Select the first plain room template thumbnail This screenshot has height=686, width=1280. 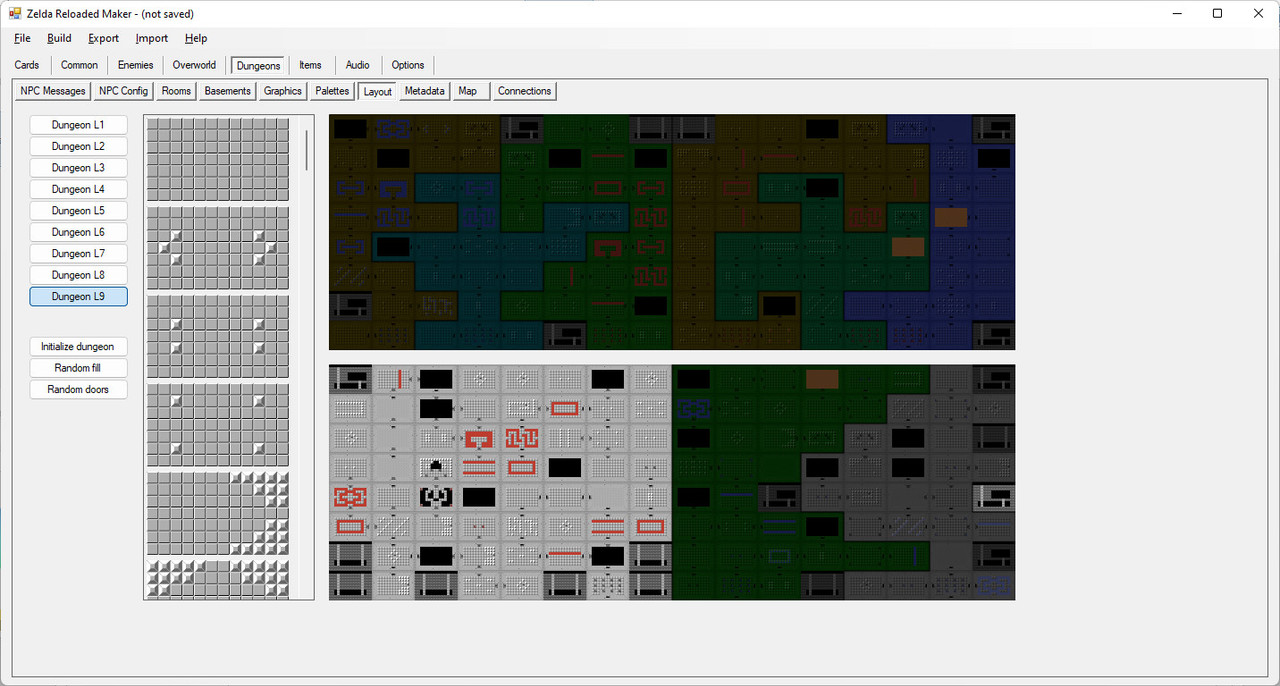click(218, 159)
